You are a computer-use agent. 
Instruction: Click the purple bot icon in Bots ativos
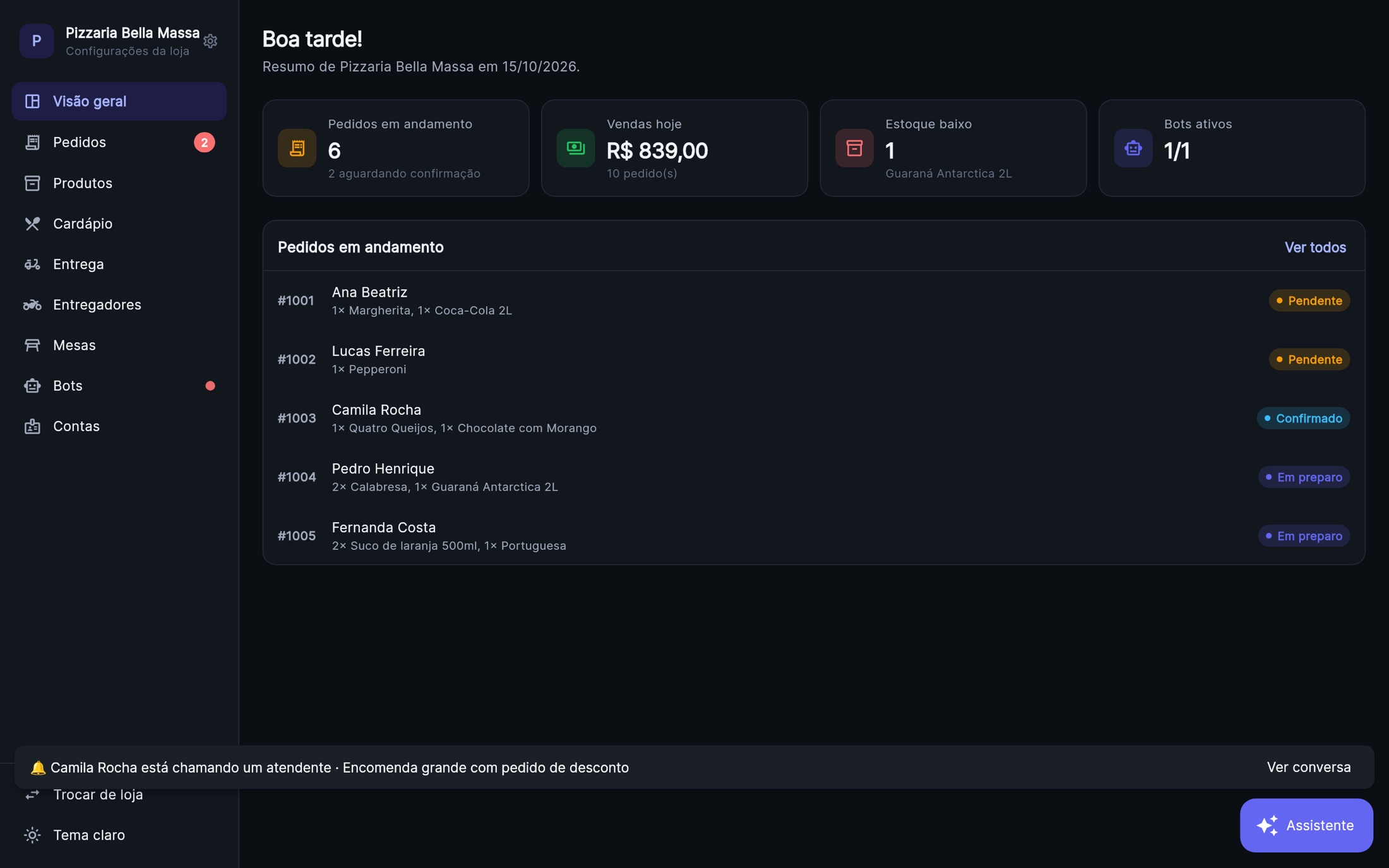(1133, 148)
